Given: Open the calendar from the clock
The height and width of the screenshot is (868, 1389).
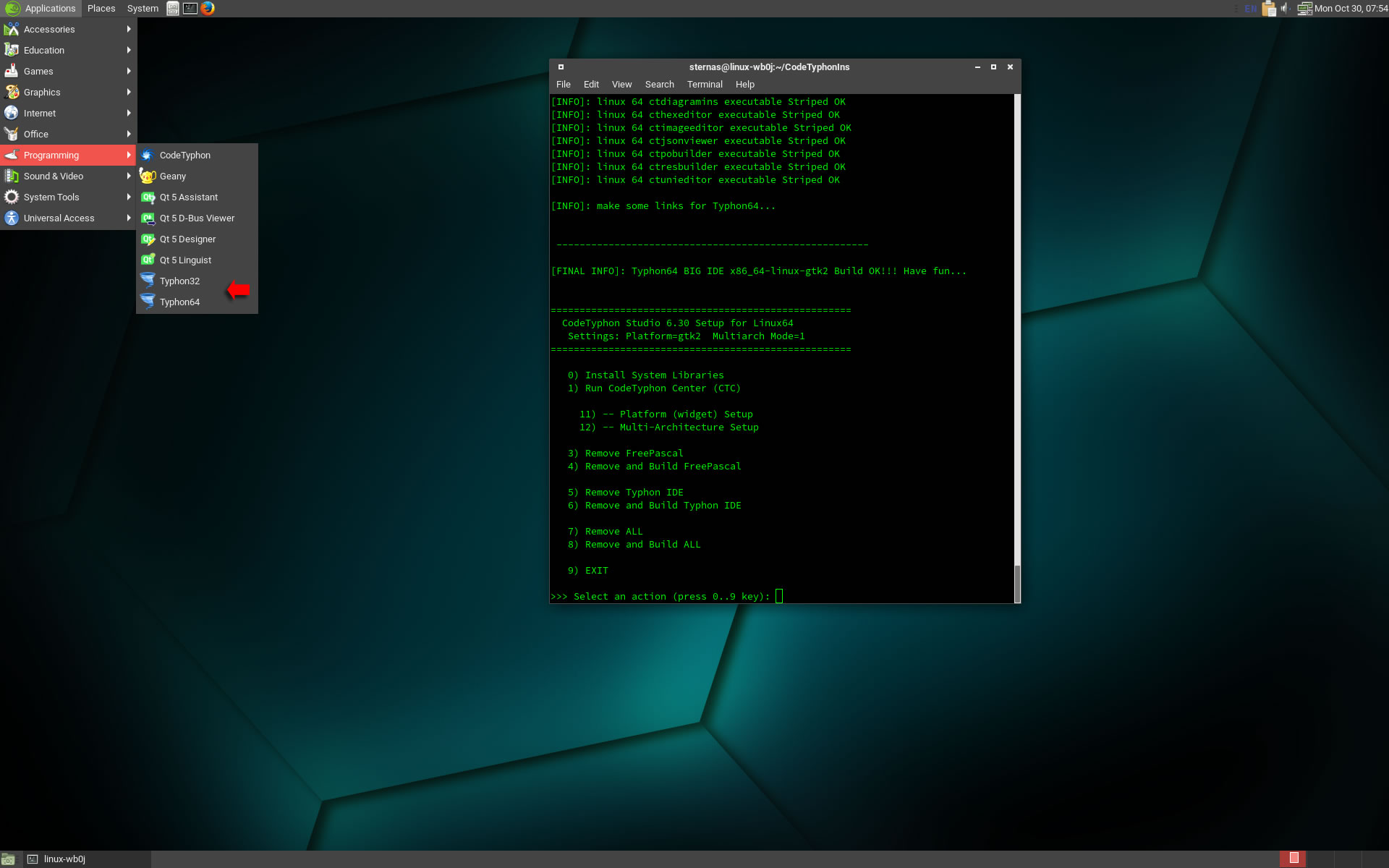Looking at the screenshot, I should [x=1351, y=9].
